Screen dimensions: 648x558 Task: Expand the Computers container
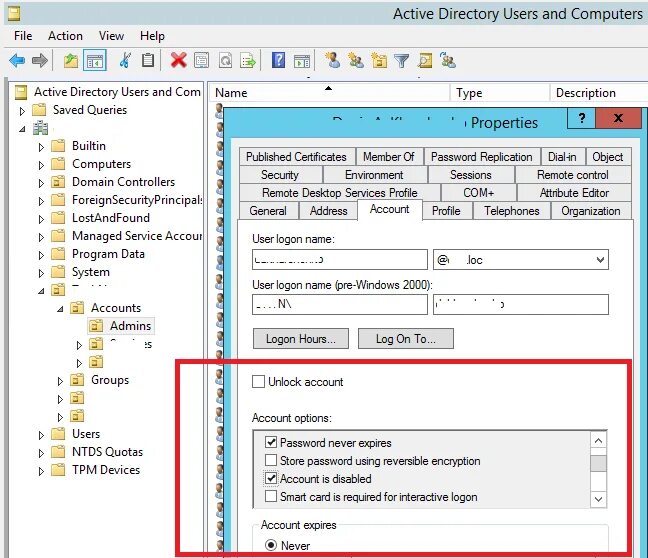41,165
